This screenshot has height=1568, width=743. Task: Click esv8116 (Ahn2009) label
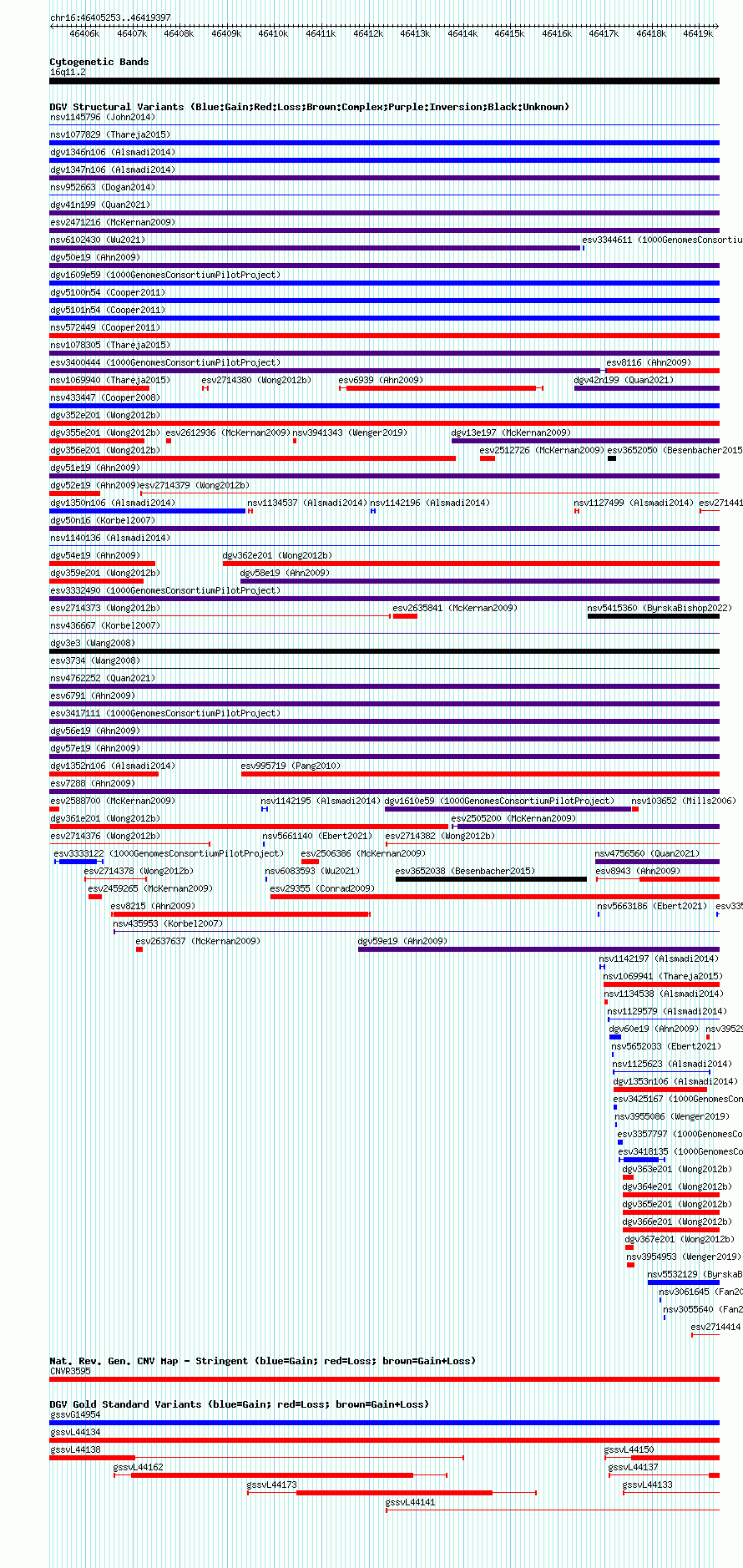point(649,362)
